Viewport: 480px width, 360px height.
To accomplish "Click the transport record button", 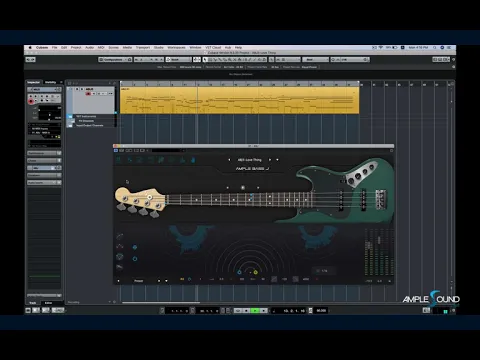I will [x=263, y=311].
